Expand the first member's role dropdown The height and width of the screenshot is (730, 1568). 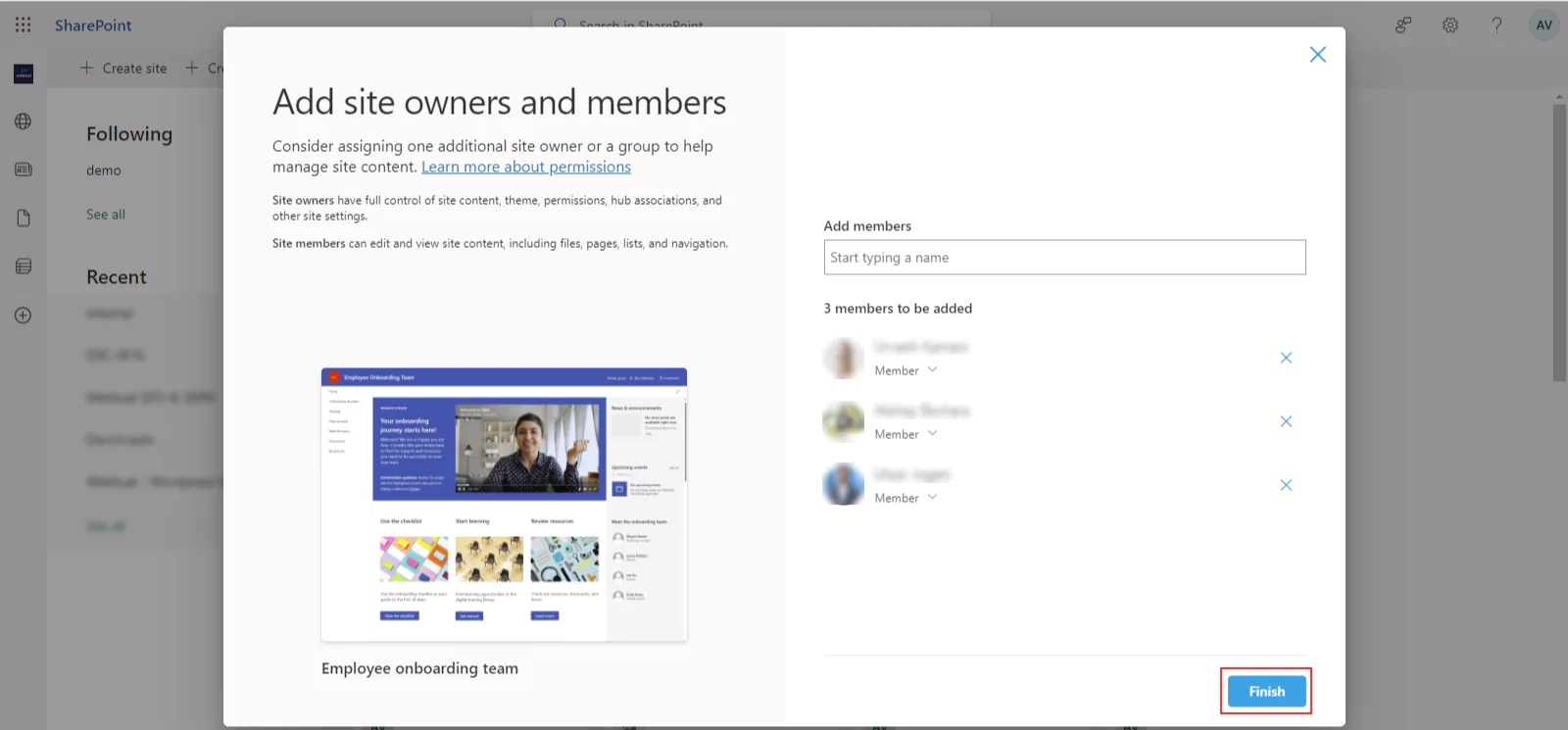tap(906, 370)
